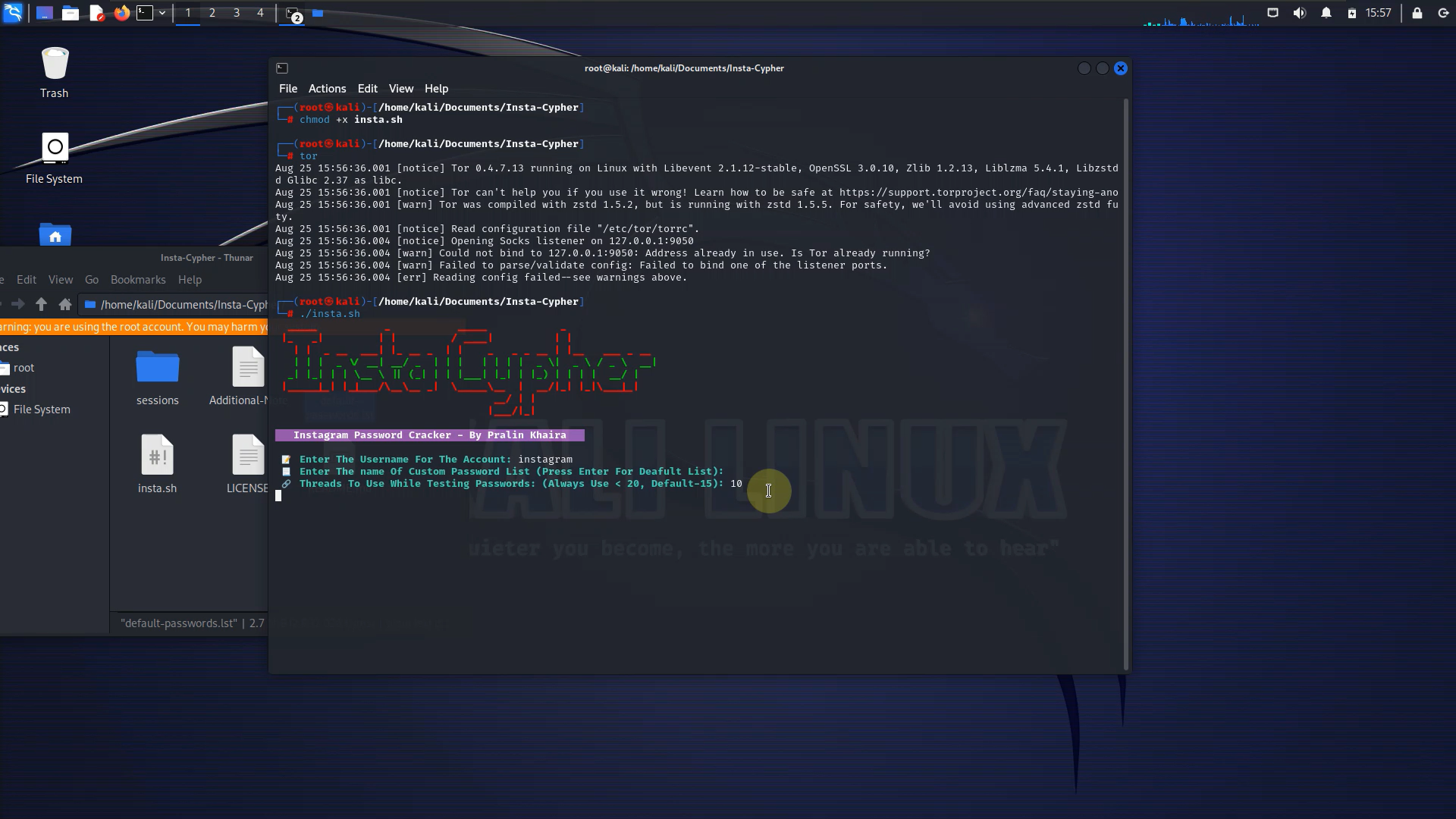
Task: Click the notifications bell icon
Action: click(1326, 13)
